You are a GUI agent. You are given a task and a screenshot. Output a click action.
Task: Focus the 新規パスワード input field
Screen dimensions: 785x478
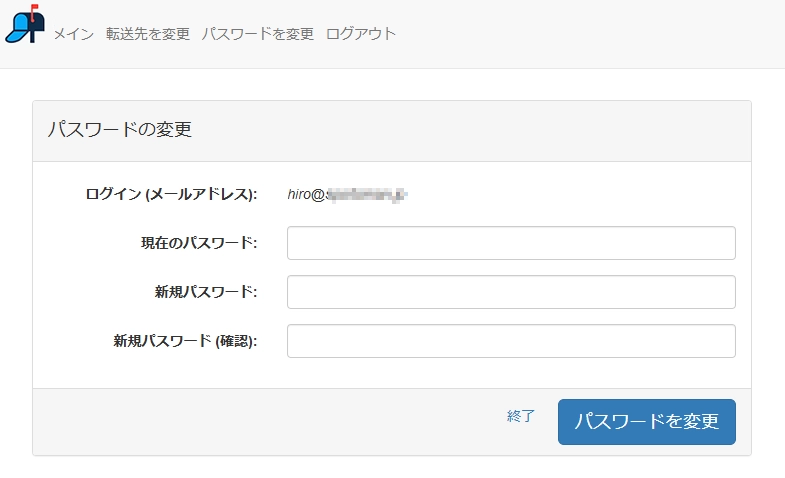coord(511,292)
